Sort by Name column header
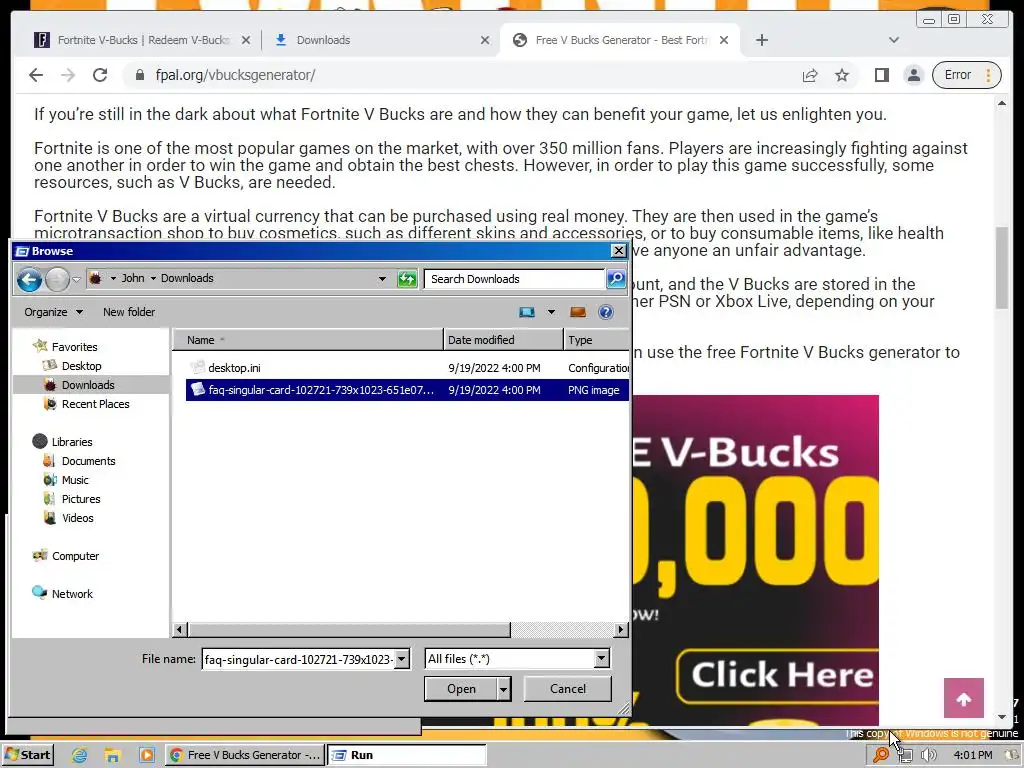The height and width of the screenshot is (768, 1024). tap(308, 340)
